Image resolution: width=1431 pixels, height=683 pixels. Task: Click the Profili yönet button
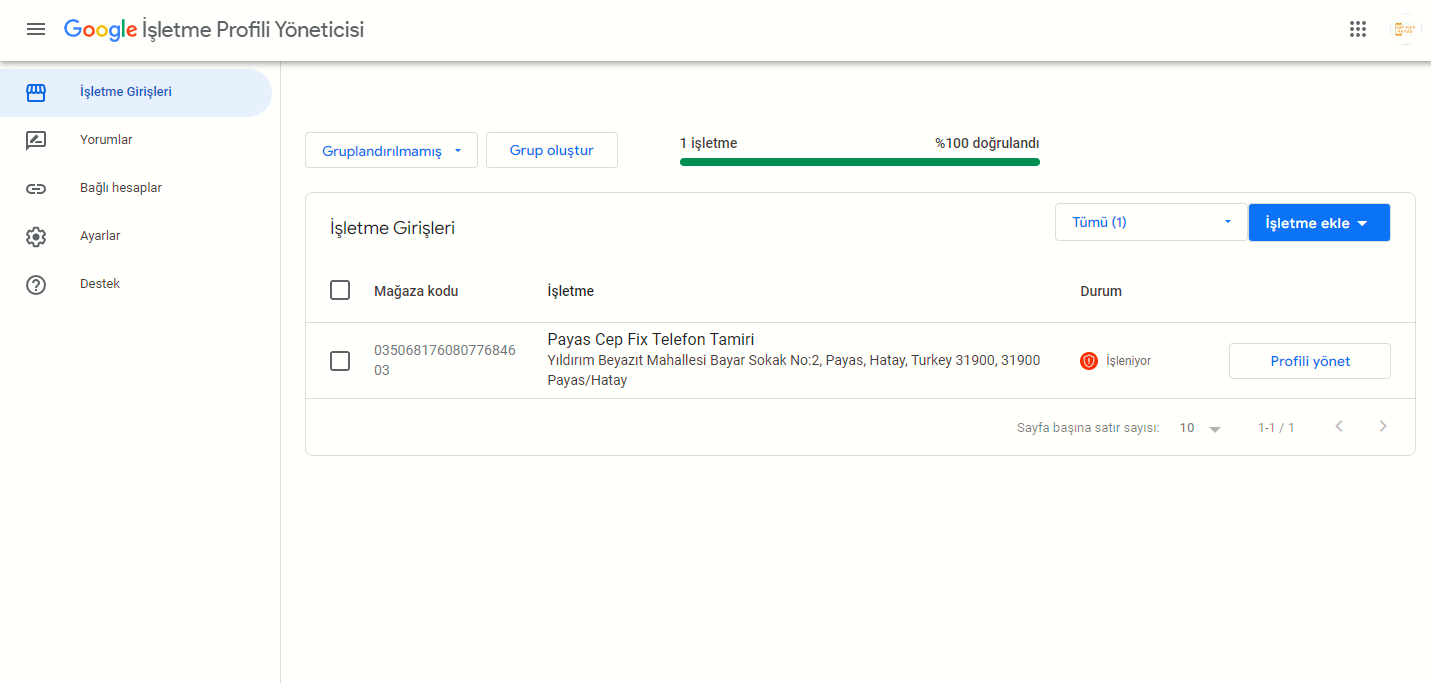tap(1310, 361)
